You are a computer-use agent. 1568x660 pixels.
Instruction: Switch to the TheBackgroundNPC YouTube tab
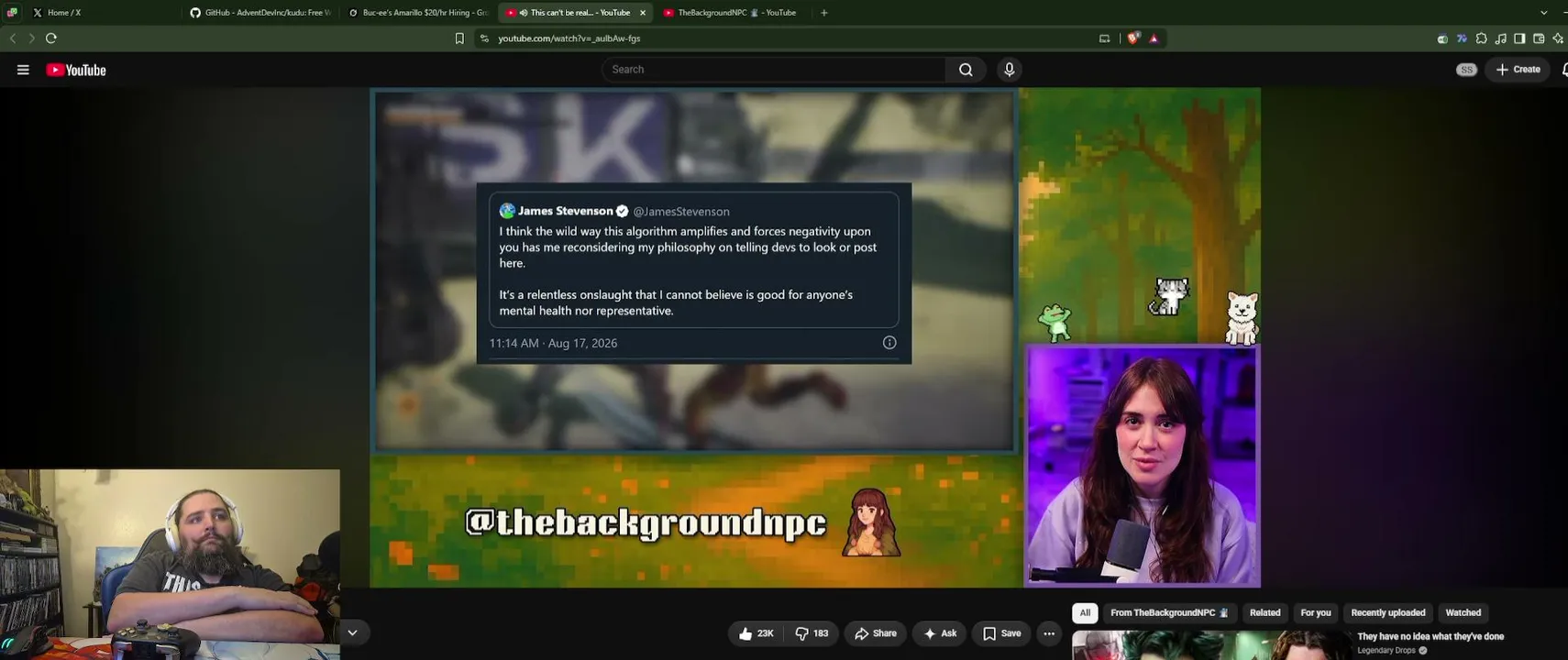pyautogui.click(x=734, y=13)
